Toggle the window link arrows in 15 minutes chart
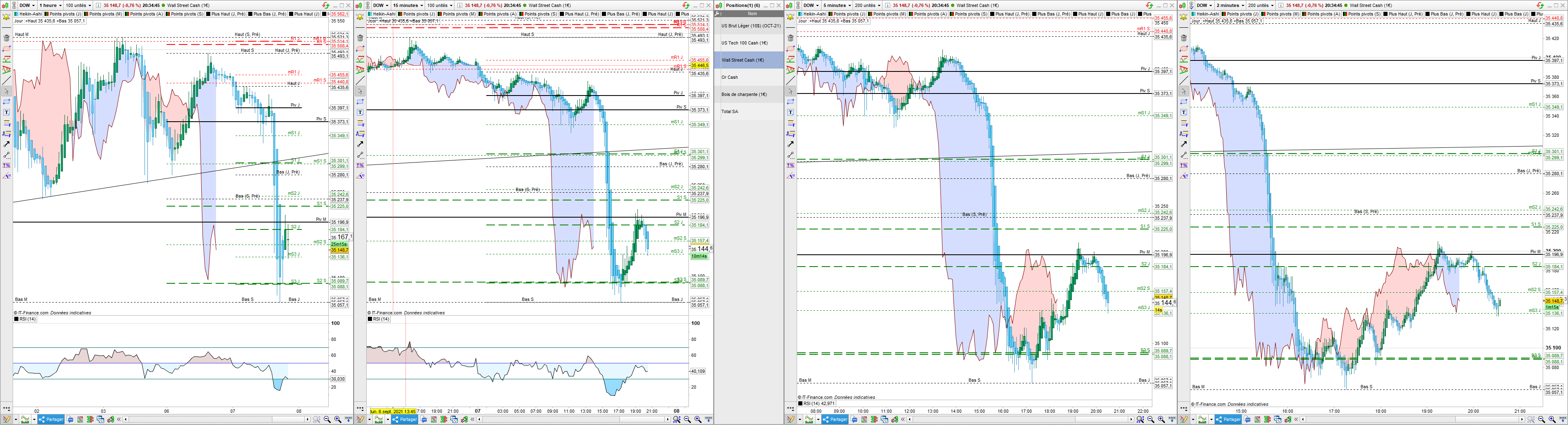This screenshot has width=1568, height=425. pos(686,5)
